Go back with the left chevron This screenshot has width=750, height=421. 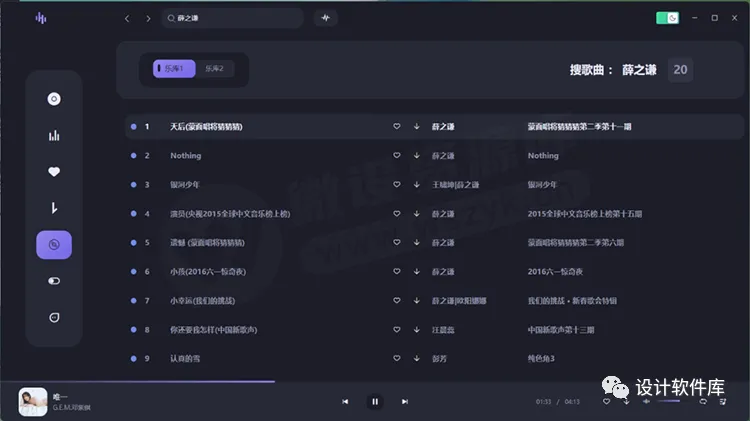click(x=127, y=18)
